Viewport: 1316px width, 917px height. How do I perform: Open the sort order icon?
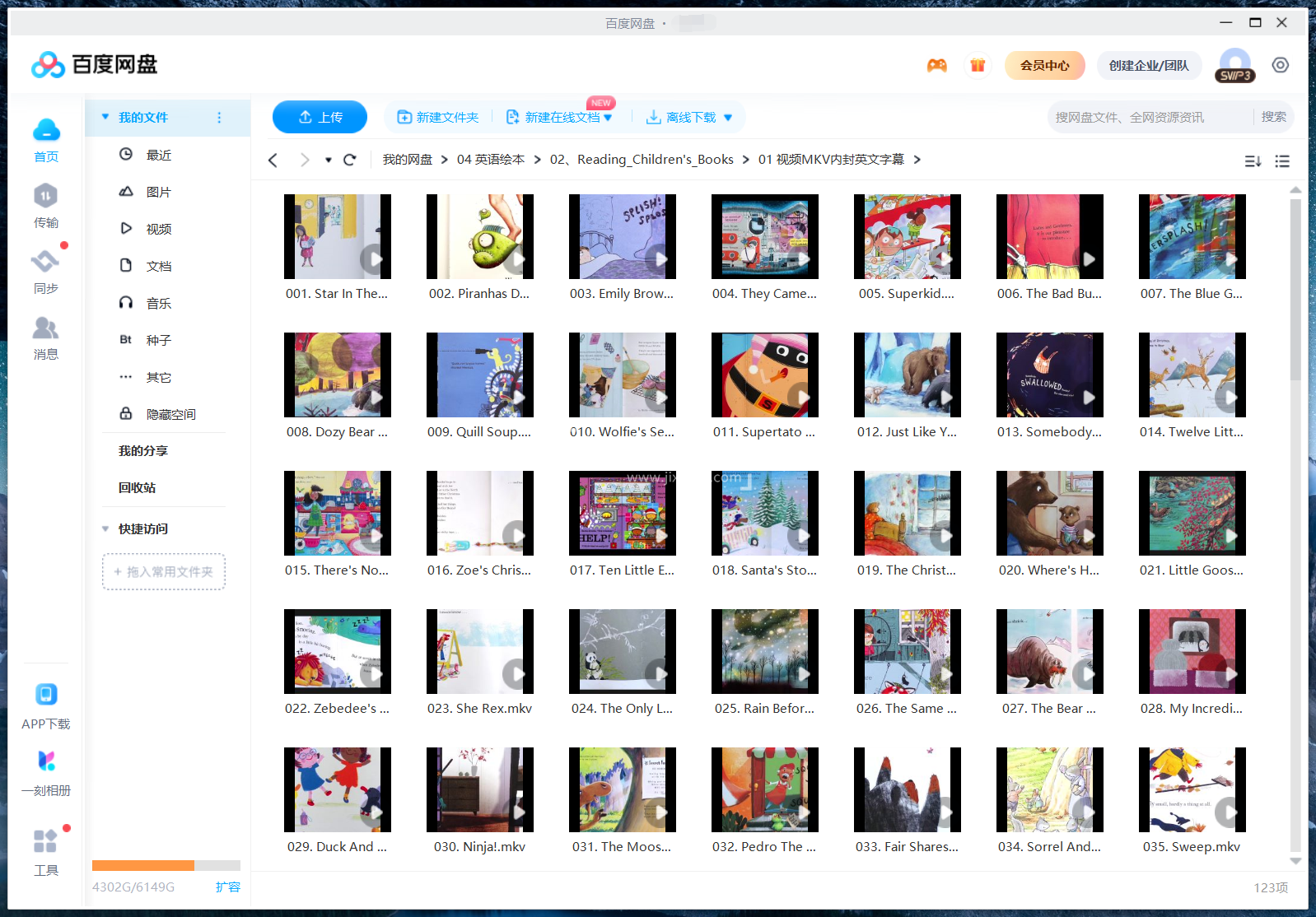(x=1253, y=161)
